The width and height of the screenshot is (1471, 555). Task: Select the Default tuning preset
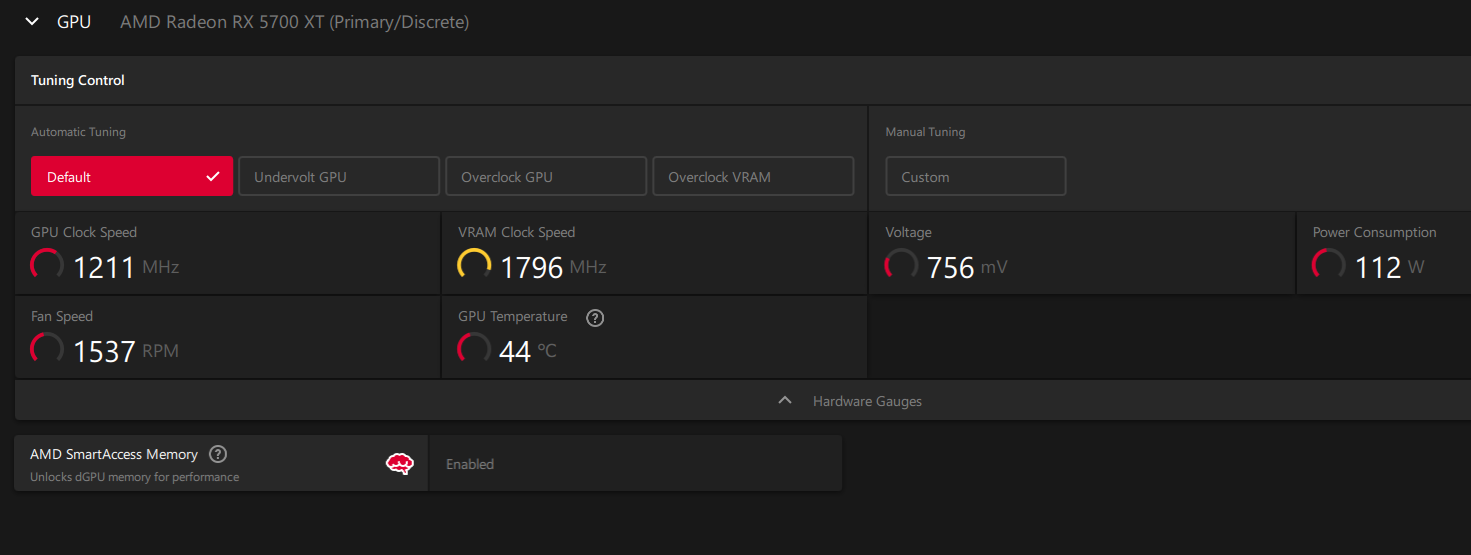click(132, 176)
